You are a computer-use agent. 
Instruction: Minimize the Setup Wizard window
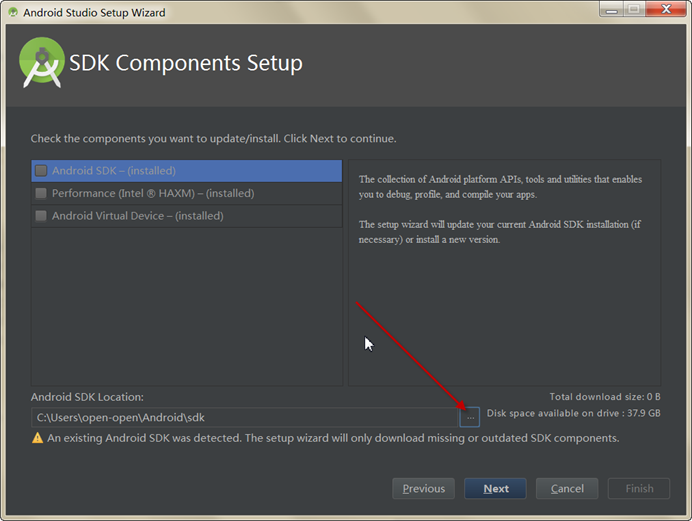[611, 10]
